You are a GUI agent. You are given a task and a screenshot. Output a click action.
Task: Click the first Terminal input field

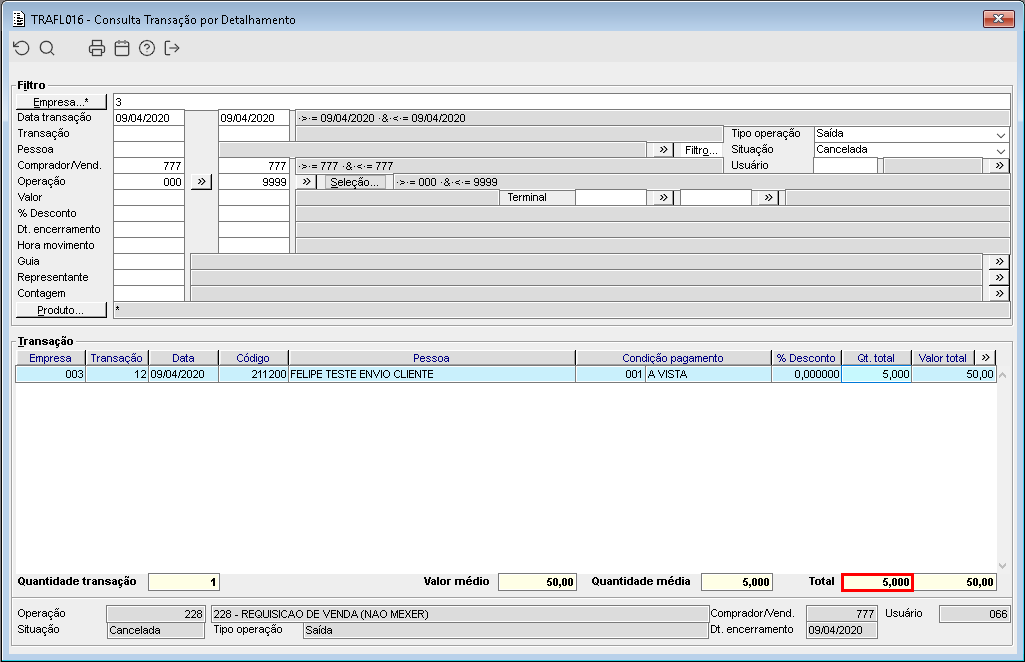(611, 197)
